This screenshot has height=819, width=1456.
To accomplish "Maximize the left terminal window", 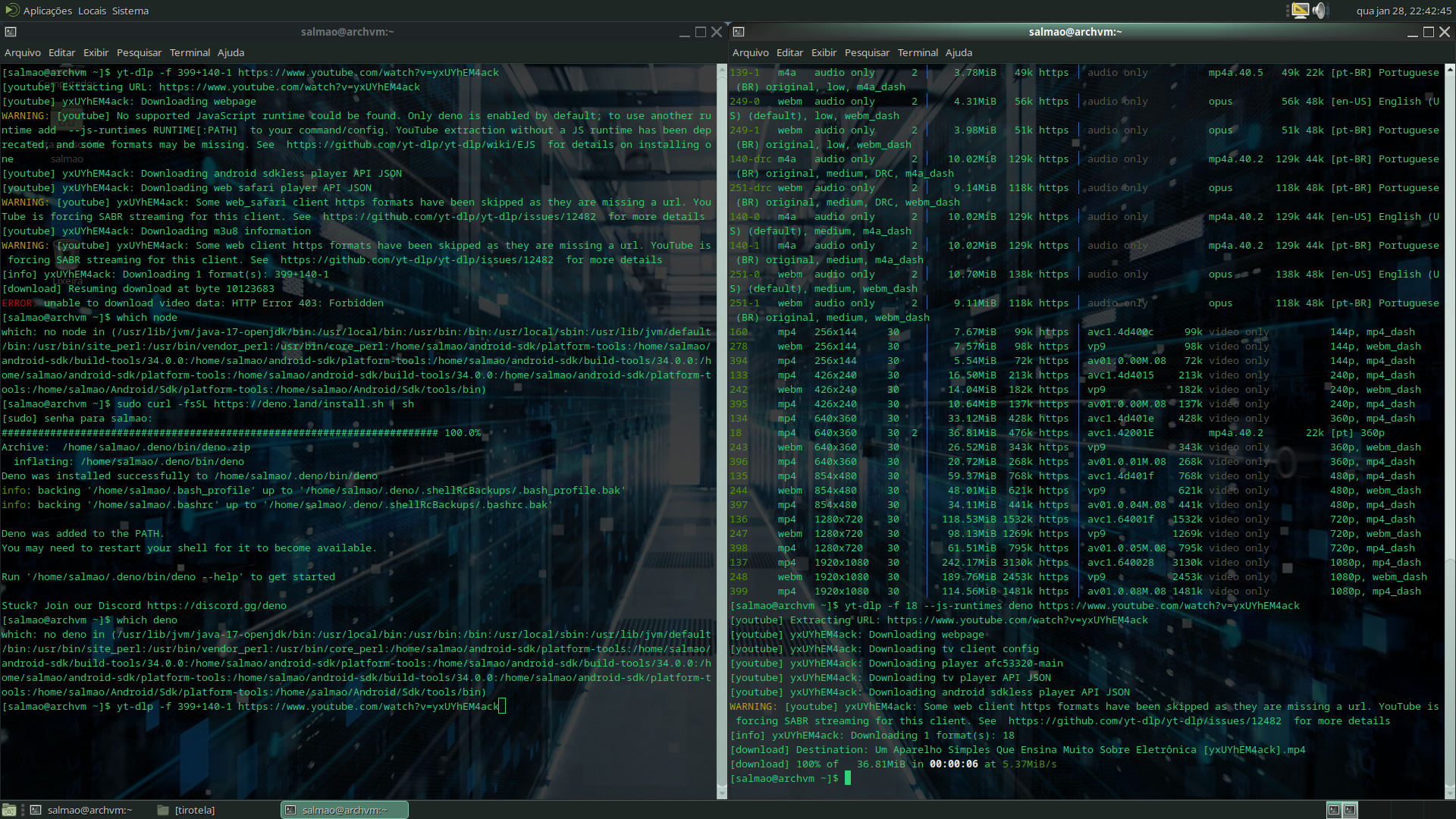I will point(701,32).
